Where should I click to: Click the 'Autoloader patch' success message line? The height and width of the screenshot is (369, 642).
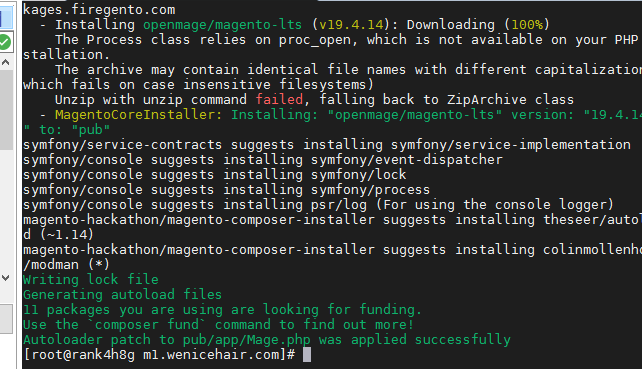click(267, 340)
